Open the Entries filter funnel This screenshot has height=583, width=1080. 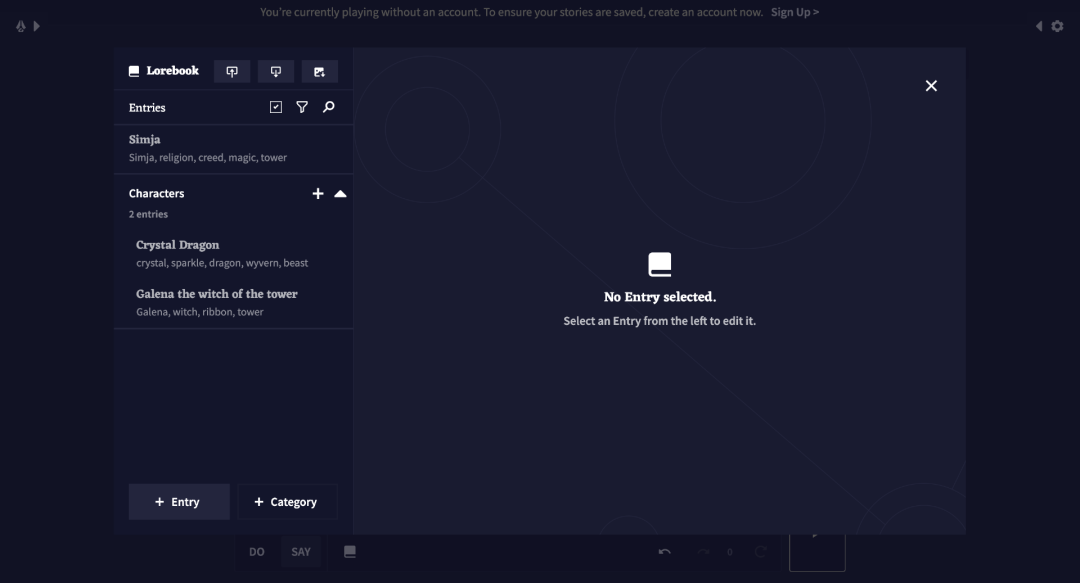(x=302, y=107)
